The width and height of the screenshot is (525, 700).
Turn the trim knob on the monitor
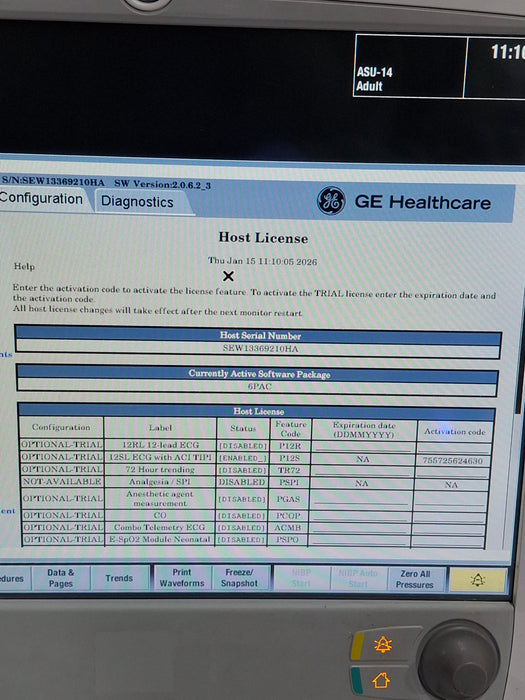pos(460,660)
